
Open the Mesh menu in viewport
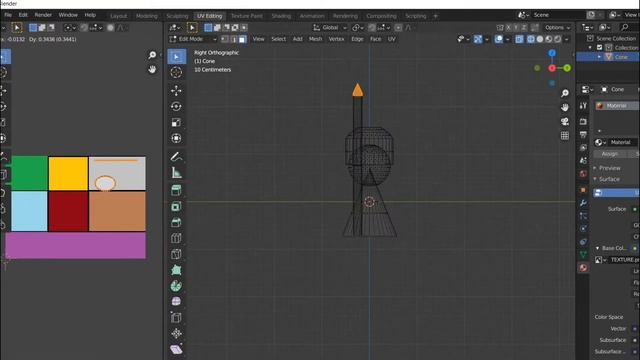coord(315,39)
